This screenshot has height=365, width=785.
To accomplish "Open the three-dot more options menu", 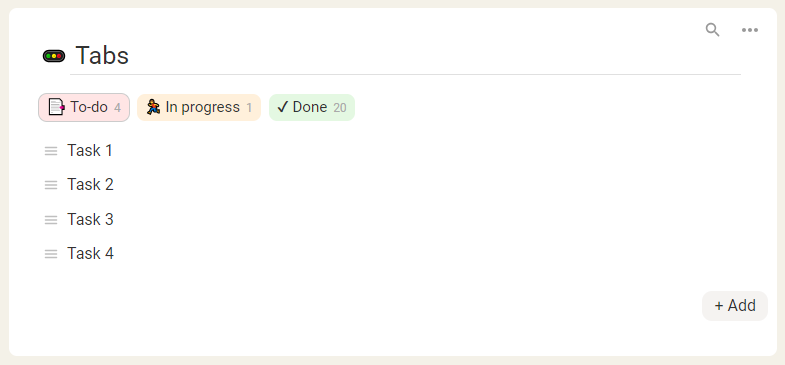I will 749,30.
